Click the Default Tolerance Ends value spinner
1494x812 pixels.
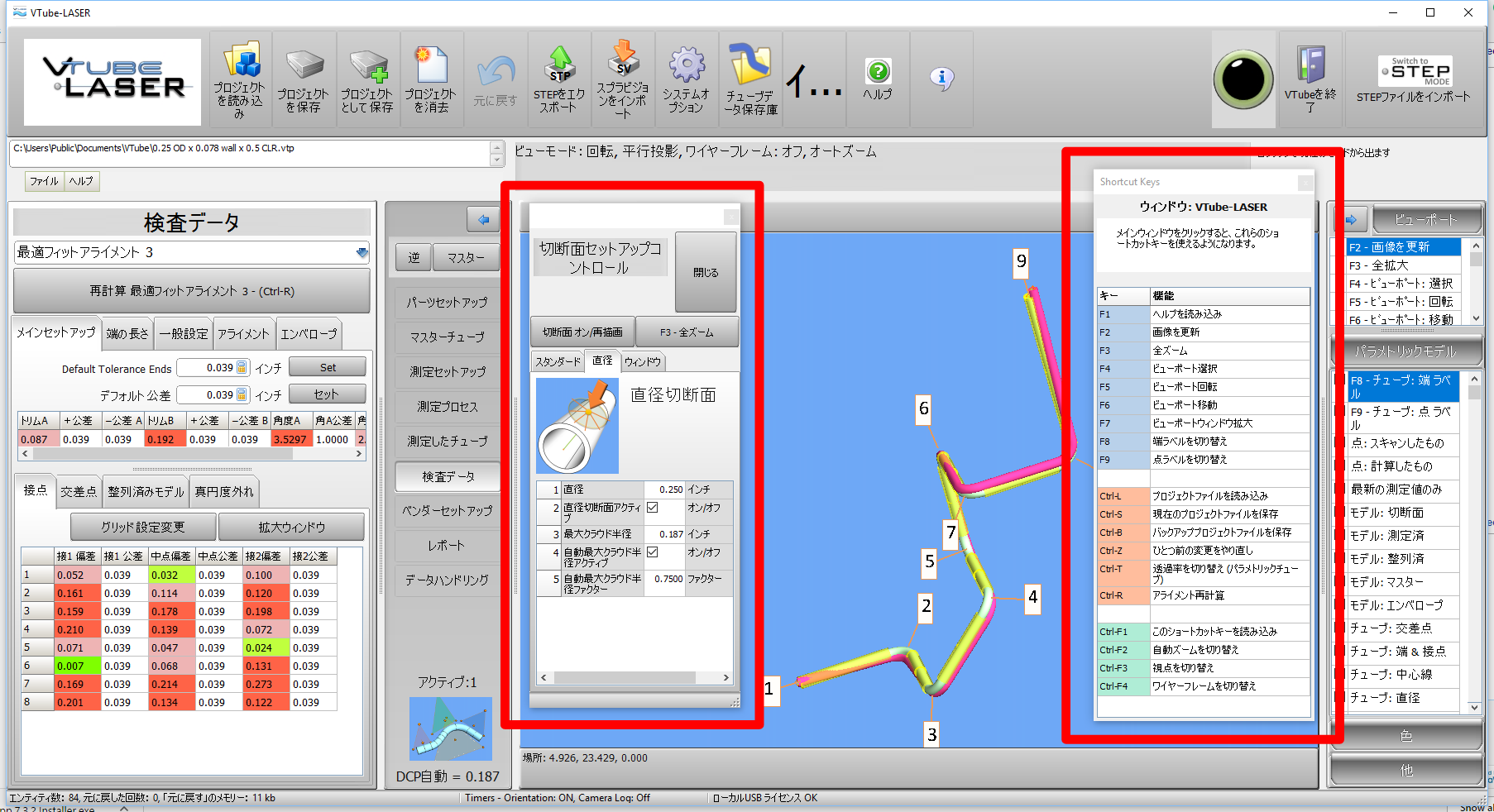(242, 368)
